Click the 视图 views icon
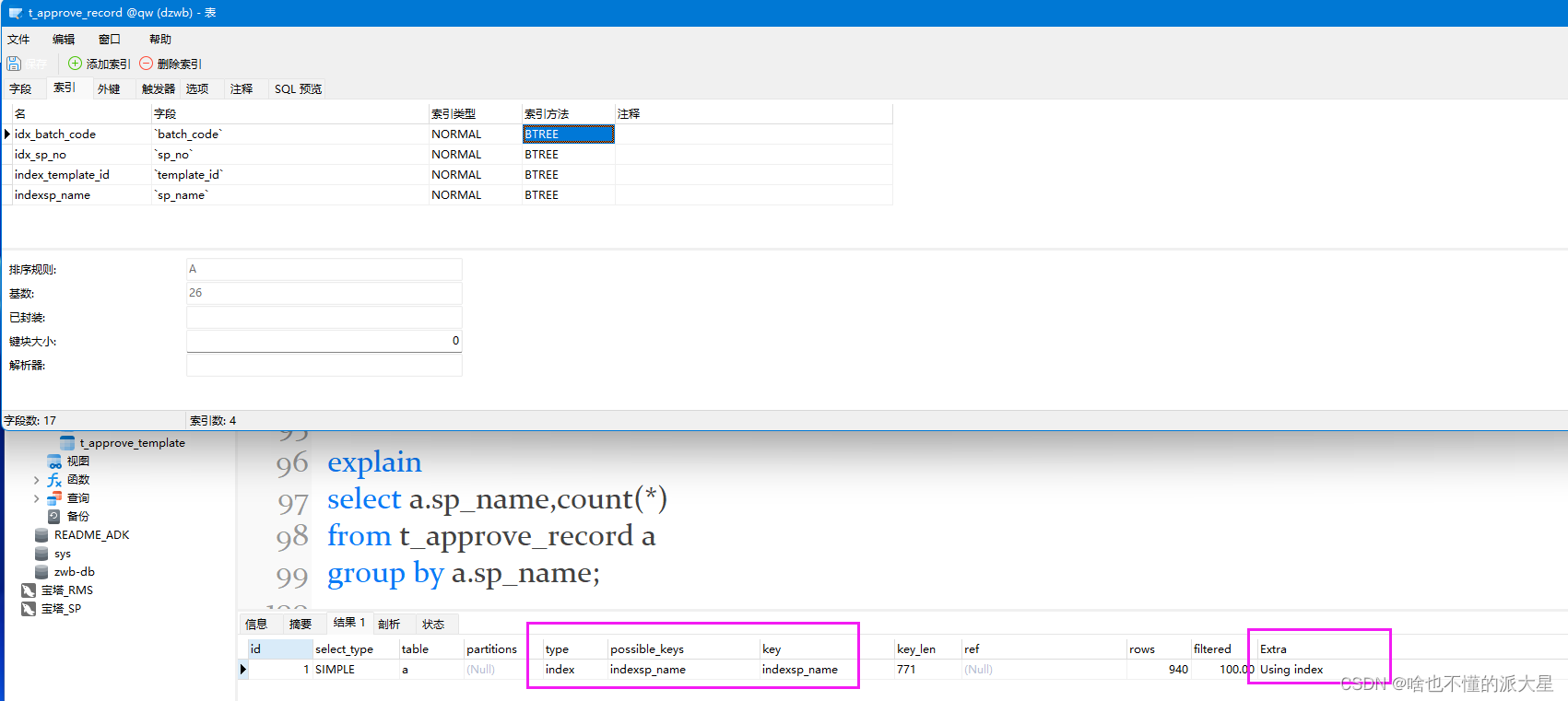1568x701 pixels. 55,461
